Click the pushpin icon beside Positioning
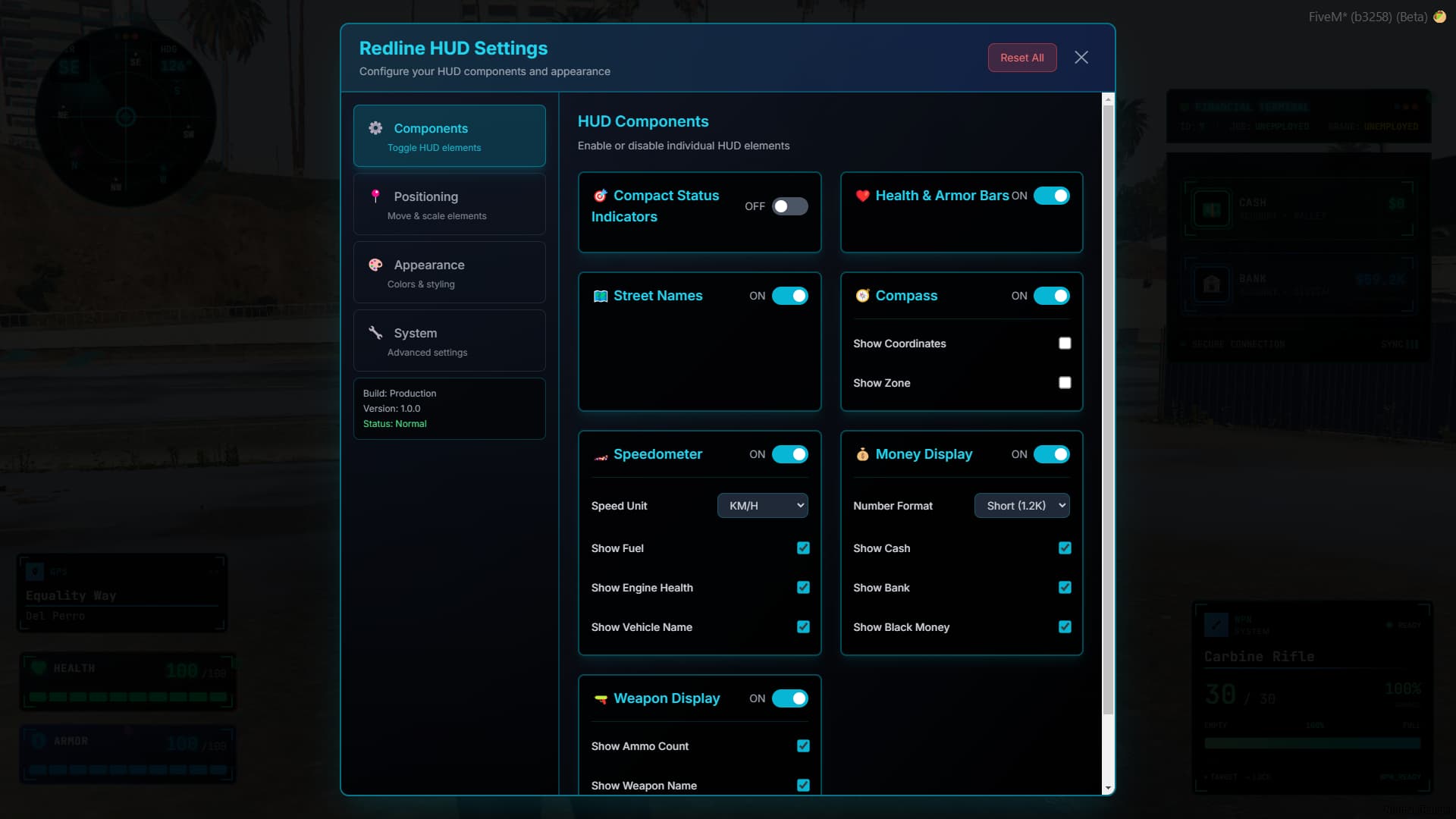 [375, 196]
